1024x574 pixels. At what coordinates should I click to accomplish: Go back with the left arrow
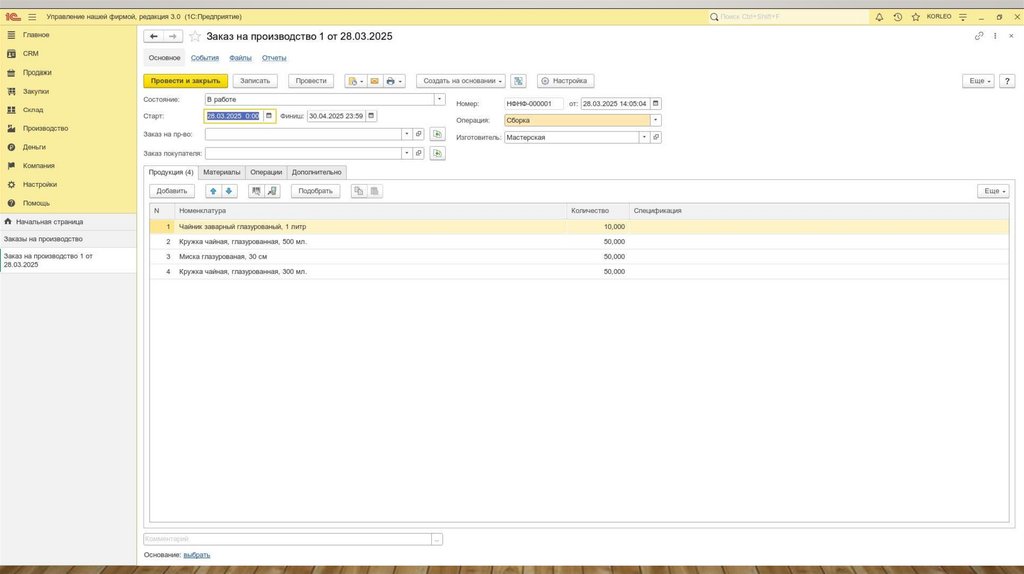[153, 37]
